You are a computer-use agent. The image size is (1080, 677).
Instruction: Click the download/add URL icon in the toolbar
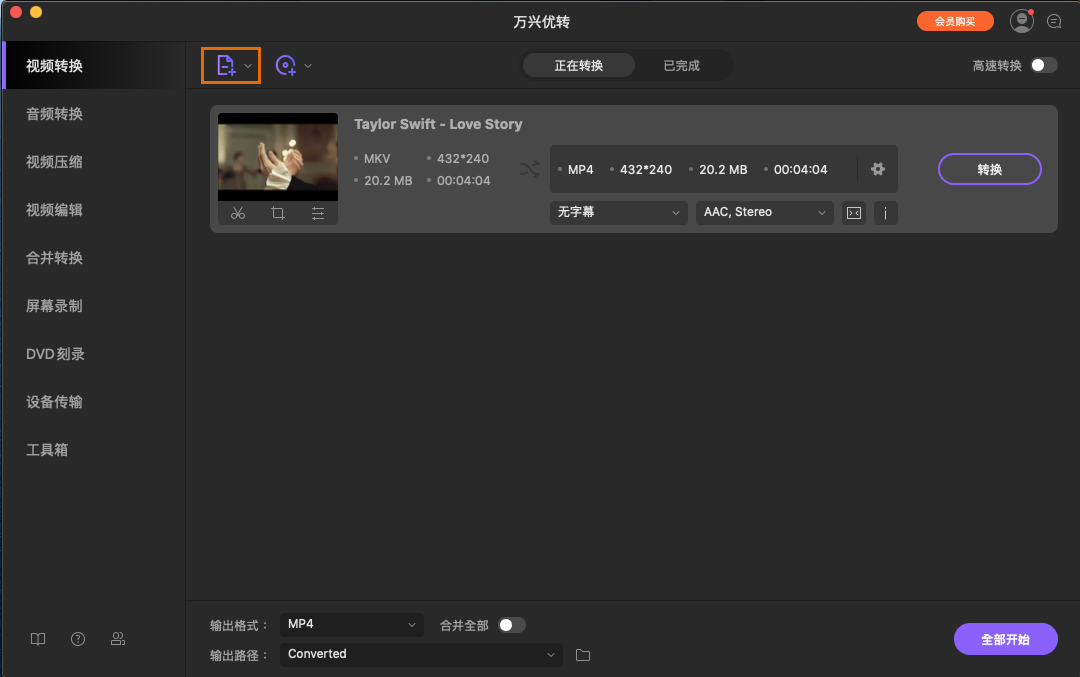coord(285,65)
